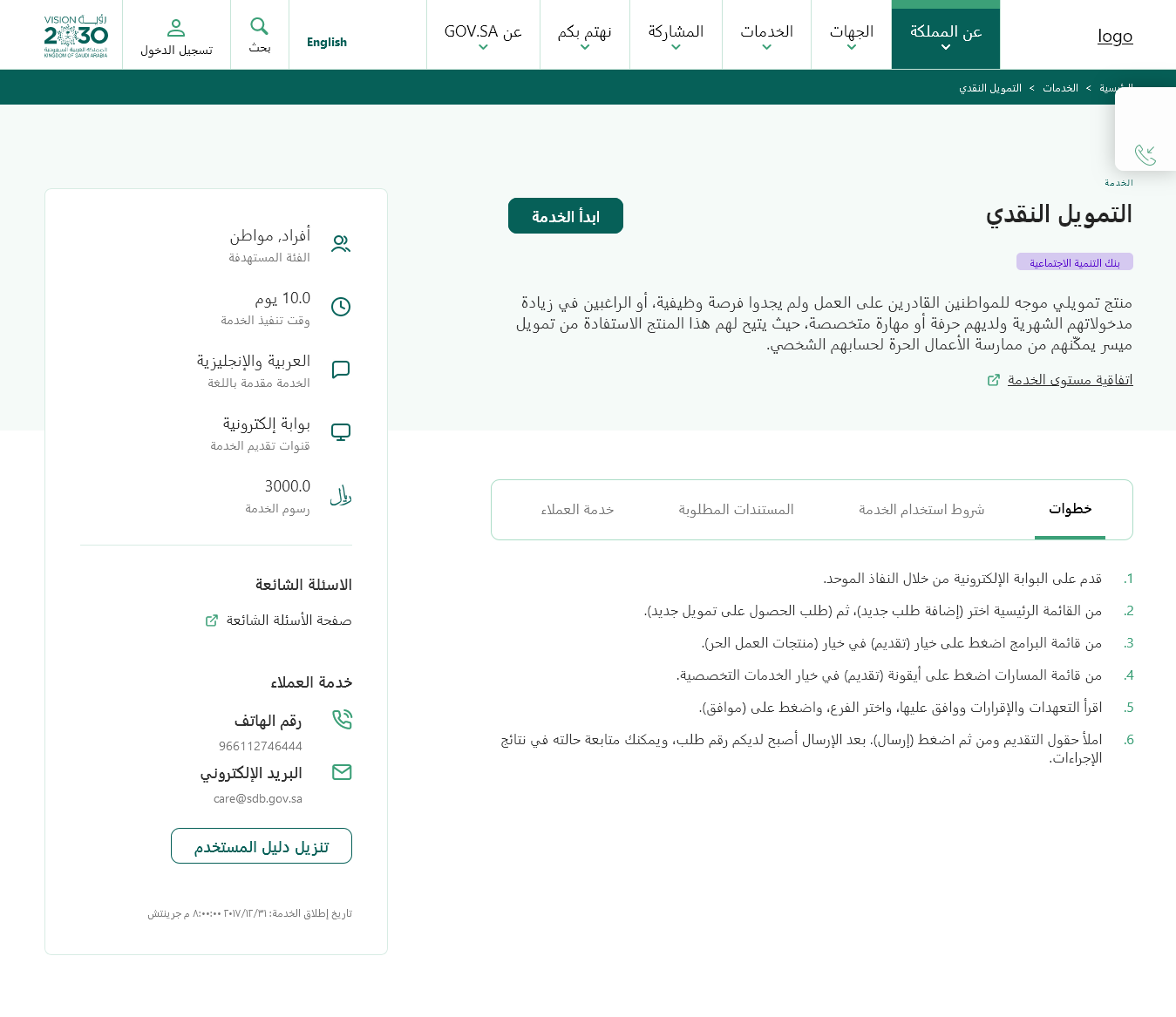Click بنك التنمية الاجتماعية tag
This screenshot has width=1176, height=1017.
[1075, 262]
